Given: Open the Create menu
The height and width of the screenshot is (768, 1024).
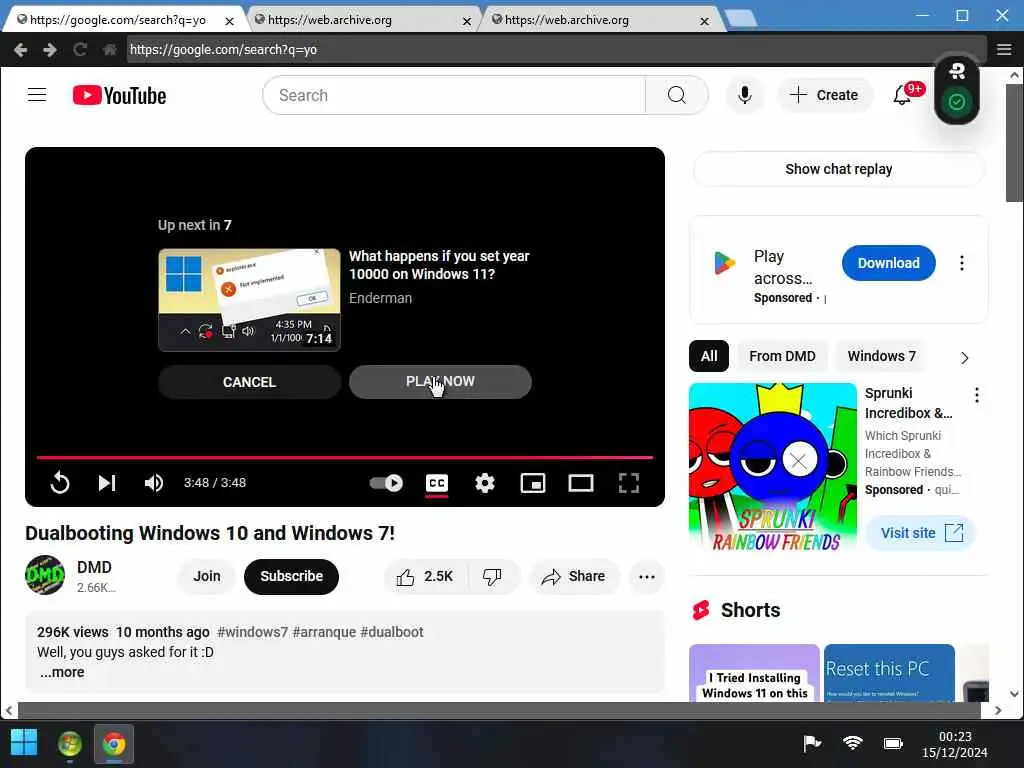Looking at the screenshot, I should point(824,95).
